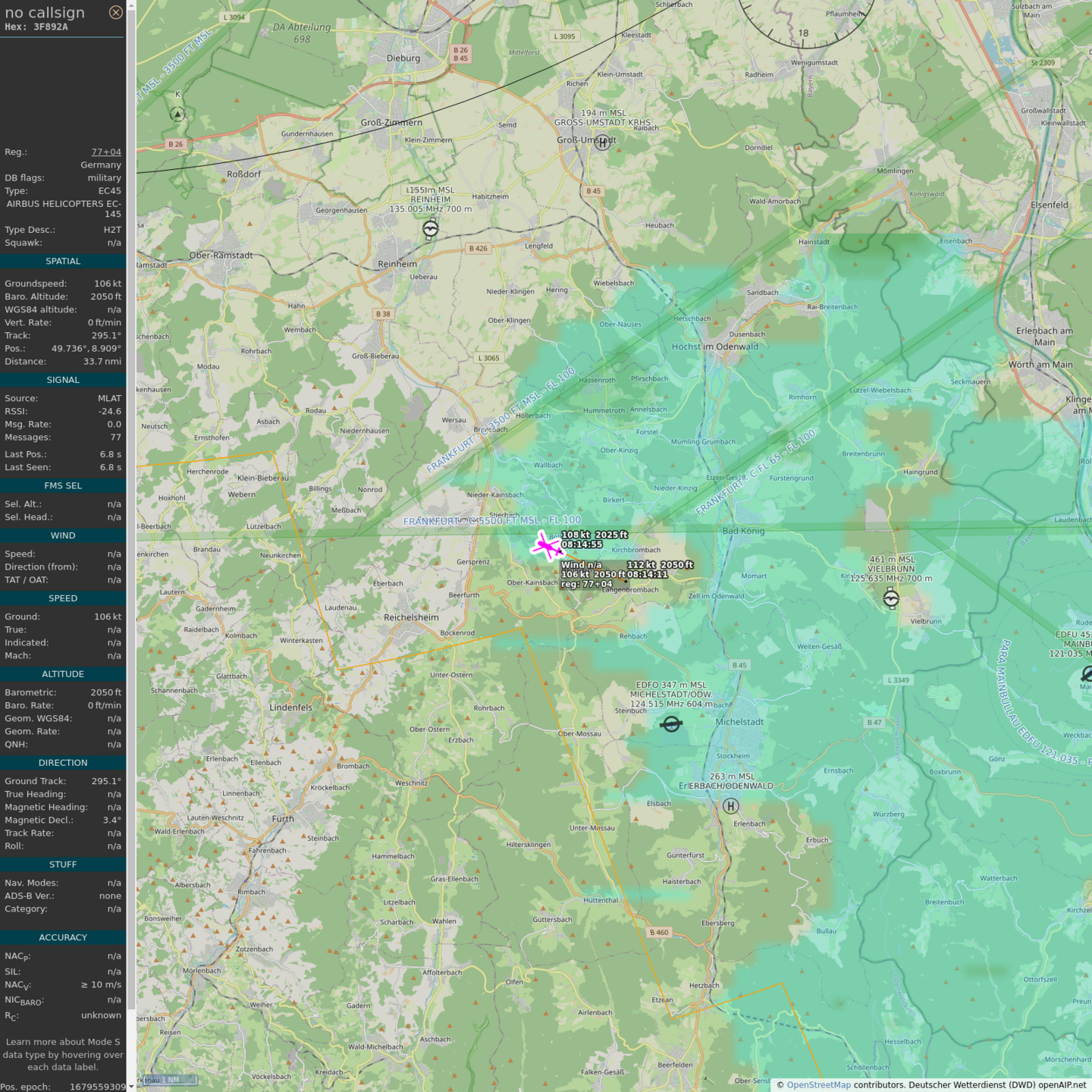Click the magenta helicopter icon on map

545,546
